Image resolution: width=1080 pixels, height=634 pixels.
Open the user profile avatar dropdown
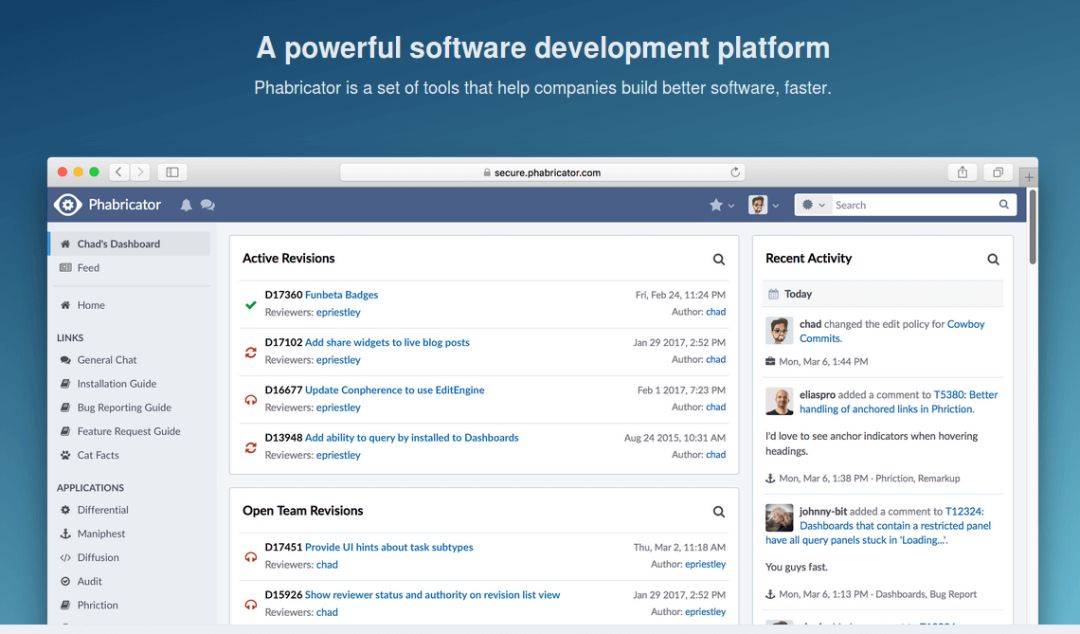tap(763, 205)
